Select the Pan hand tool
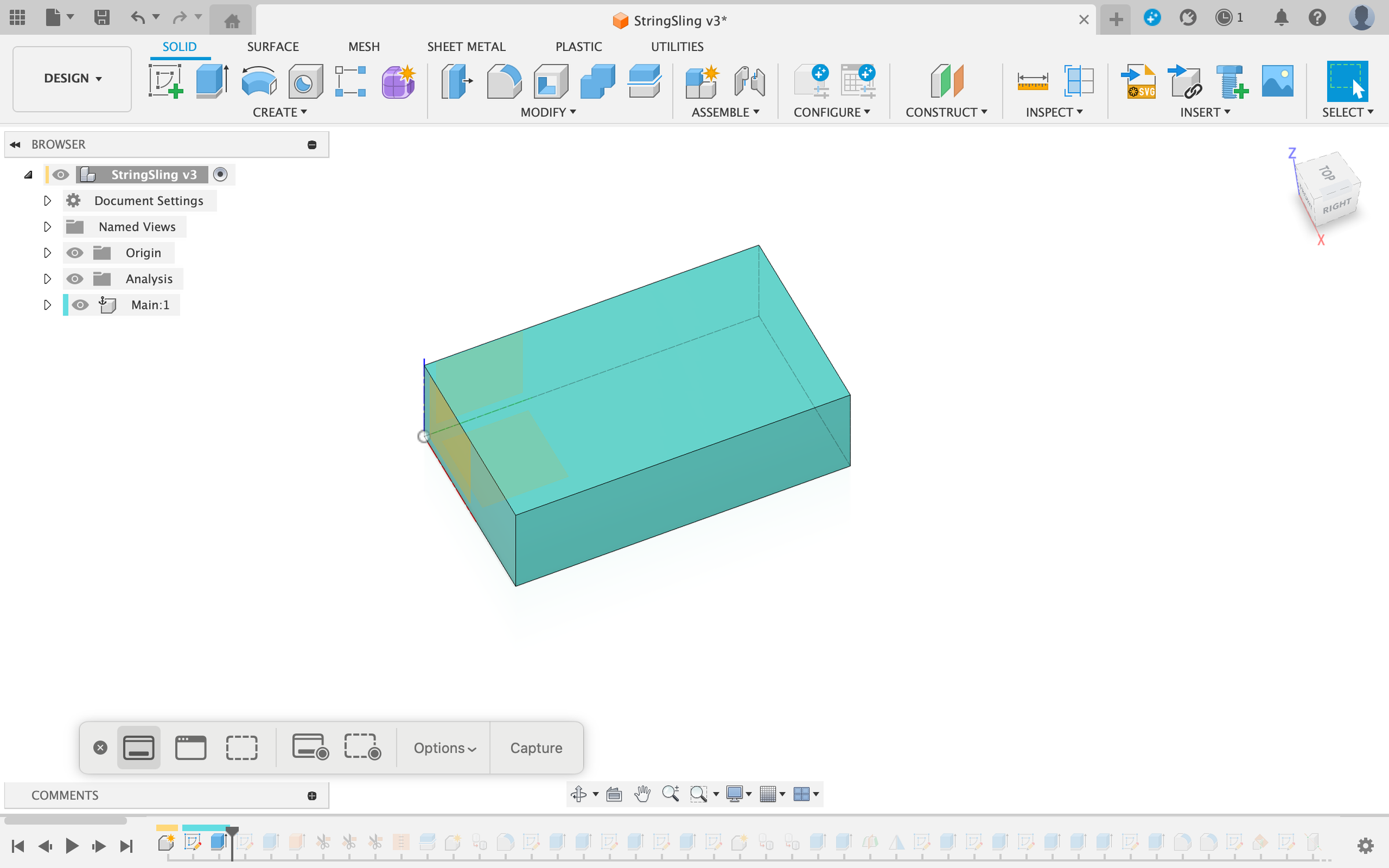 (x=642, y=793)
